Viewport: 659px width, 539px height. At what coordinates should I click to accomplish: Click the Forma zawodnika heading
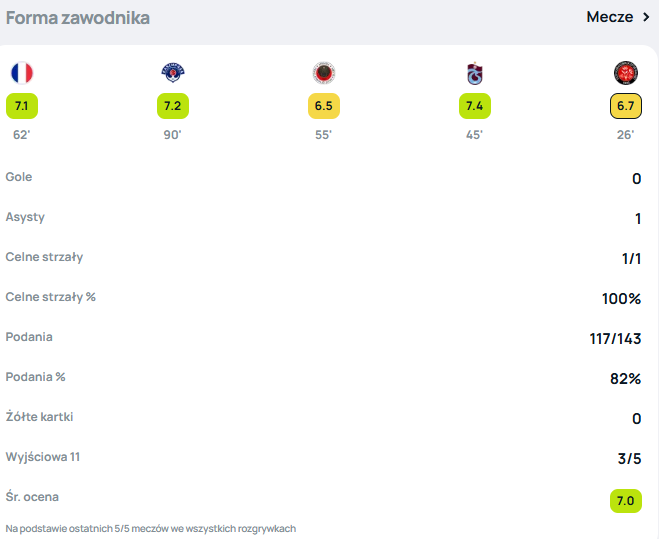pyautogui.click(x=78, y=18)
